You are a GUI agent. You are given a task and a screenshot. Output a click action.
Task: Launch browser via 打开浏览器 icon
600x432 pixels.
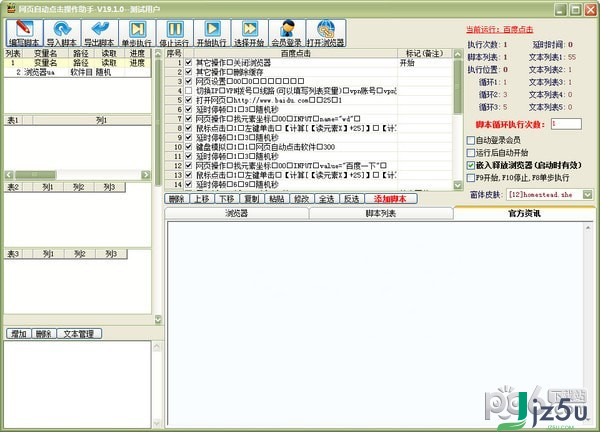click(x=325, y=33)
